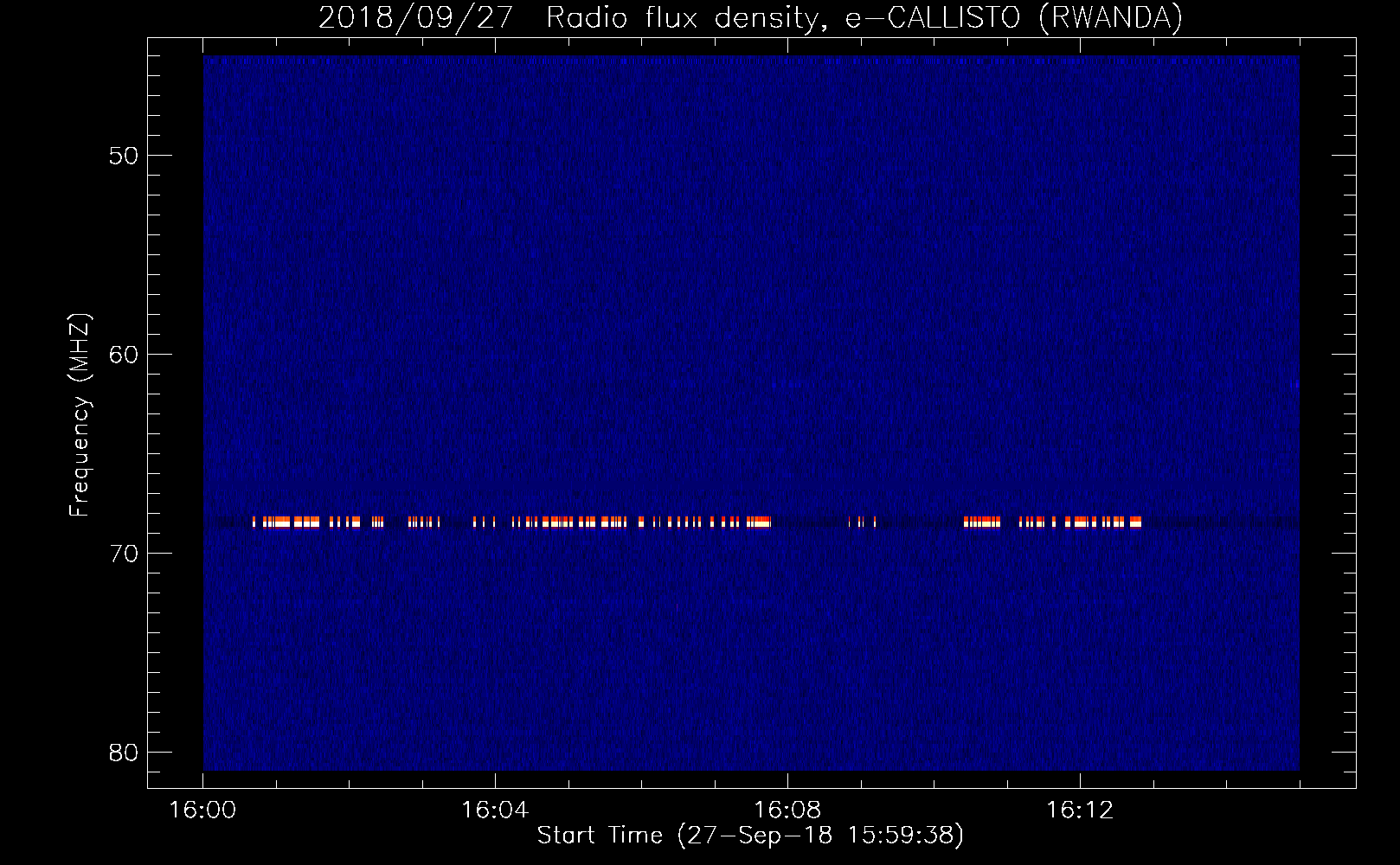Click the time tick label "16:00"
The image size is (1400, 865).
(202, 811)
